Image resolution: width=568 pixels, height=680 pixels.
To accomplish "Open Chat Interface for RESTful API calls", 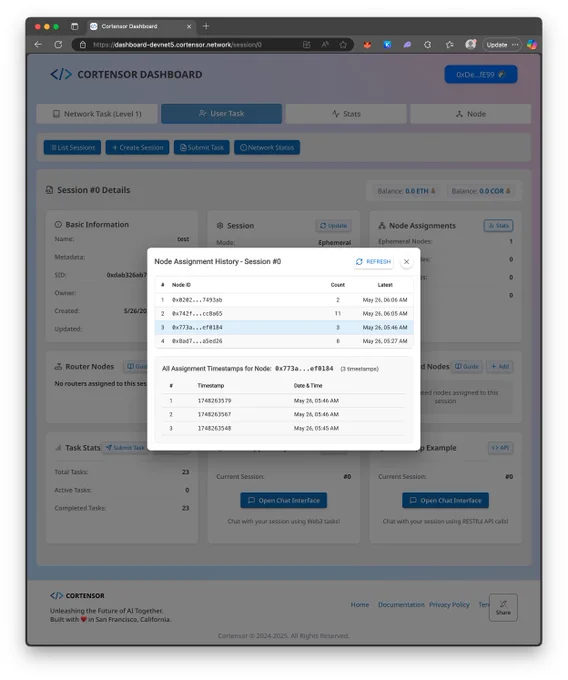I will pyautogui.click(x=445, y=500).
